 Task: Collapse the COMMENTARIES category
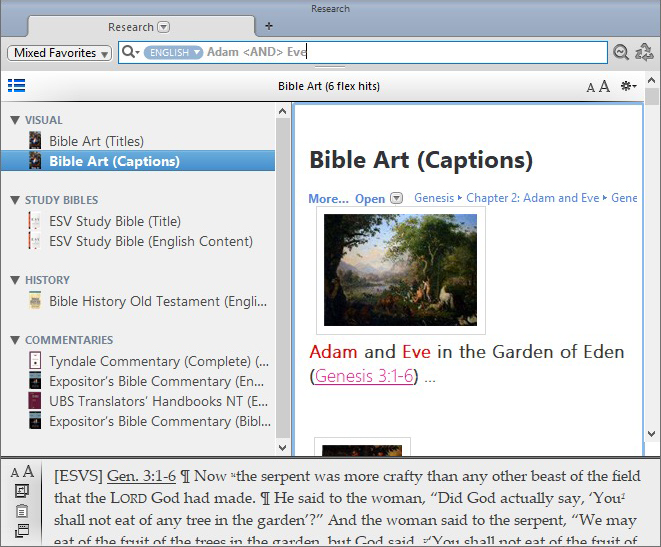[15, 340]
